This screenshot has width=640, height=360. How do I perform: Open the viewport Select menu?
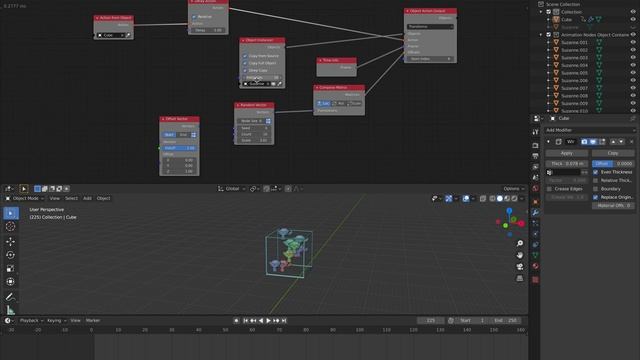(71, 198)
